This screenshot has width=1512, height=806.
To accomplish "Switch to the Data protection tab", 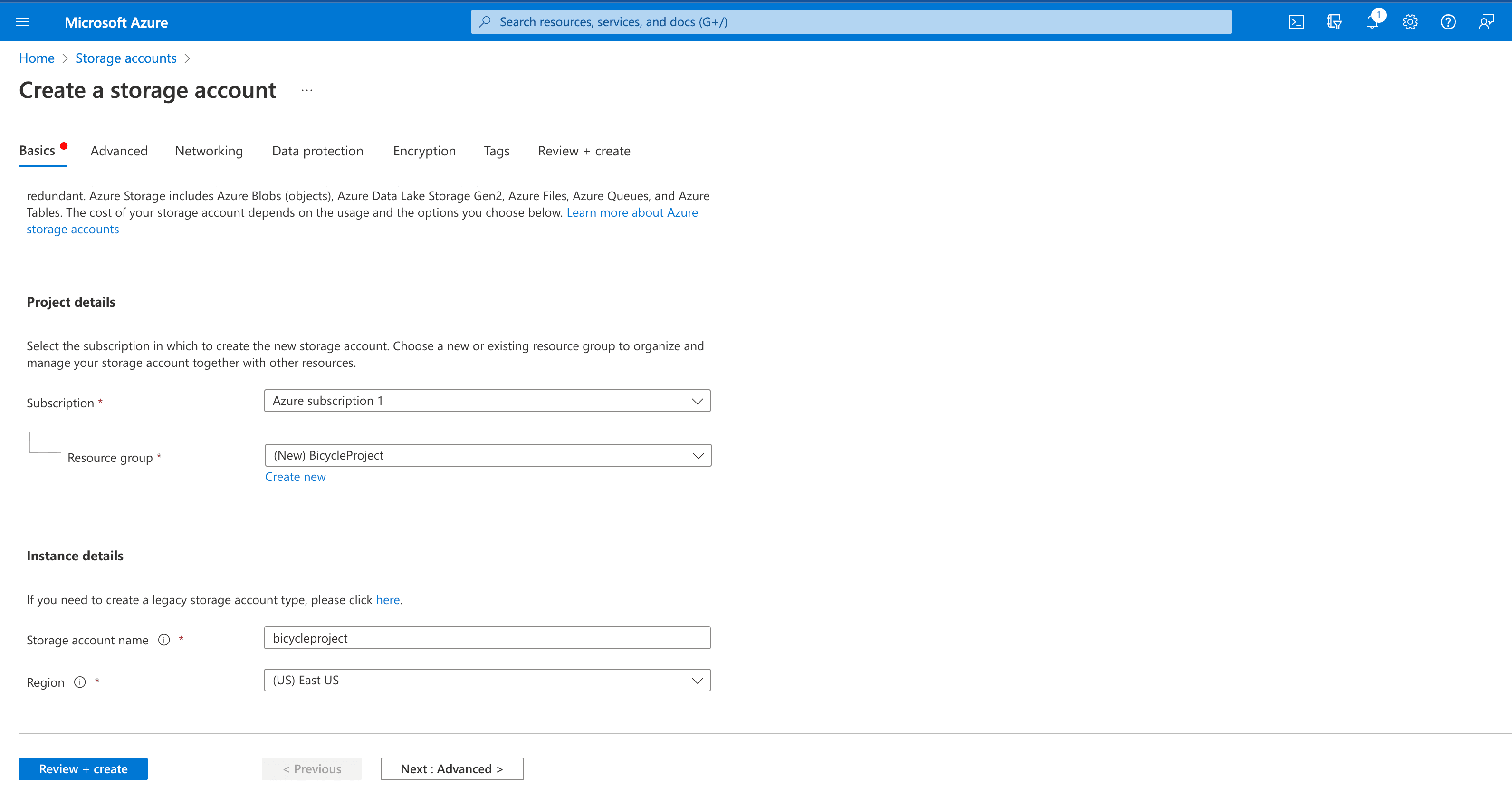I will 317,151.
